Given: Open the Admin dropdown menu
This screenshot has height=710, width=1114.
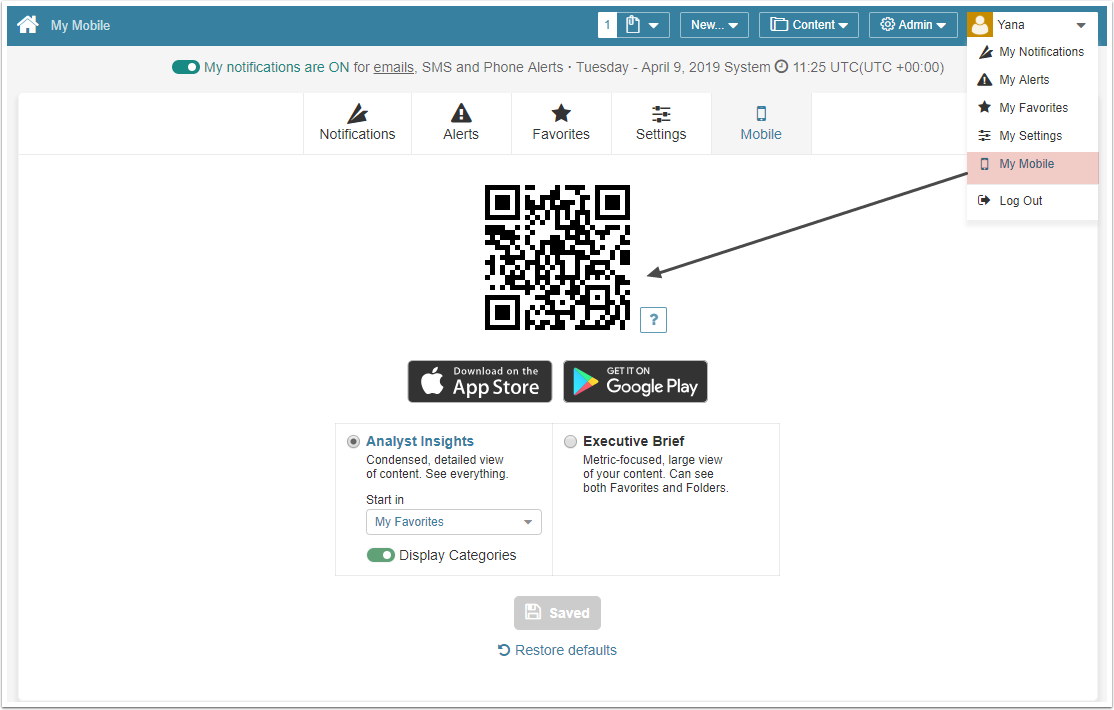Looking at the screenshot, I should tap(913, 25).
